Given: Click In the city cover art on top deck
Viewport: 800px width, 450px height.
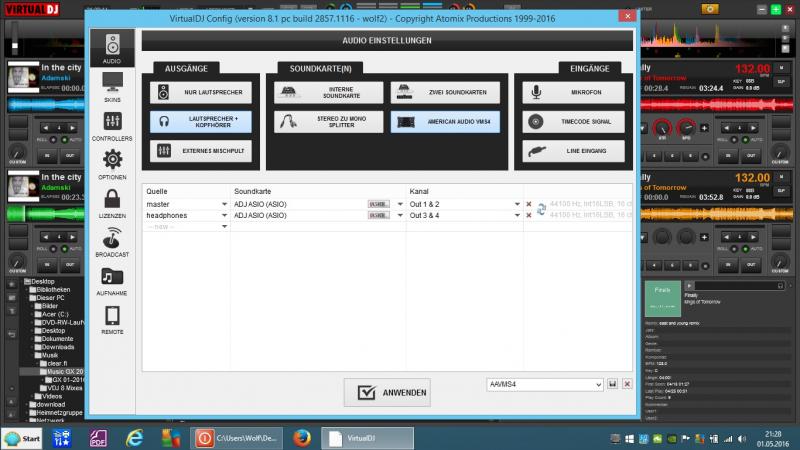Looking at the screenshot, I should pos(23,77).
